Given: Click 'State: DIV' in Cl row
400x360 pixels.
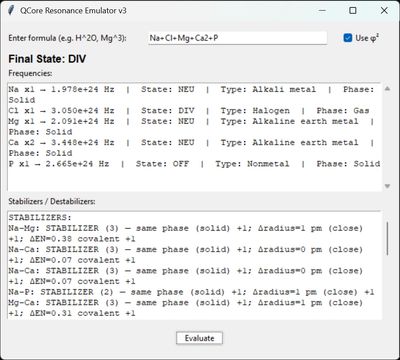Looking at the screenshot, I should [168, 111].
